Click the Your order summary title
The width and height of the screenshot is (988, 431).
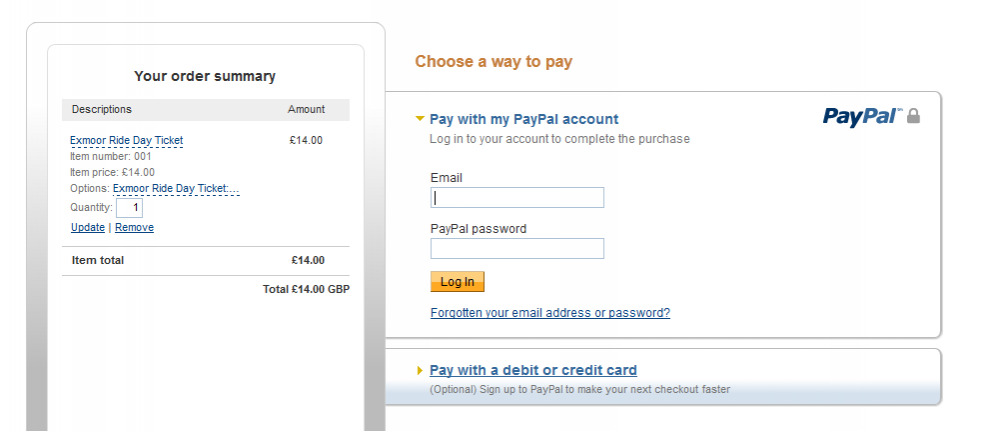pyautogui.click(x=205, y=76)
